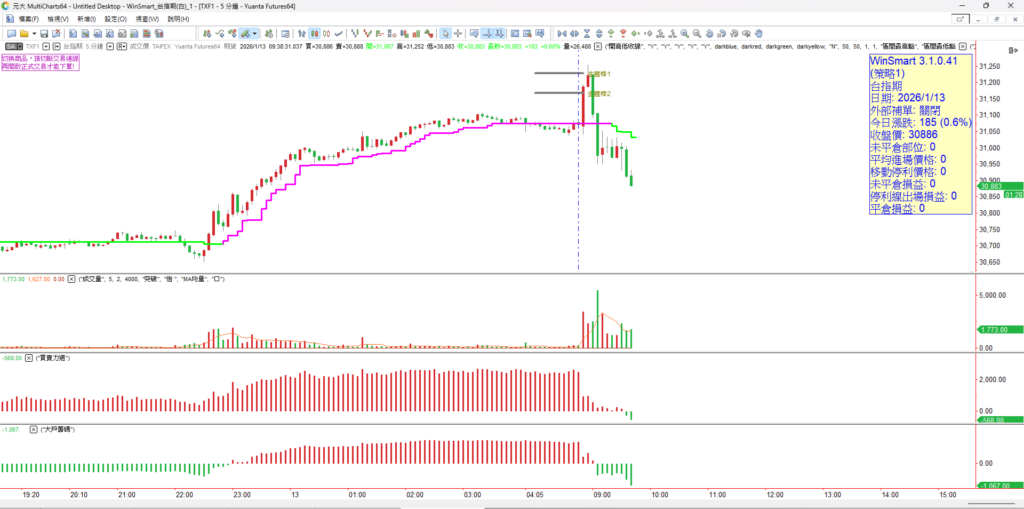Open workspace using the yellow folder icon
The image size is (1024, 509).
click(24, 33)
